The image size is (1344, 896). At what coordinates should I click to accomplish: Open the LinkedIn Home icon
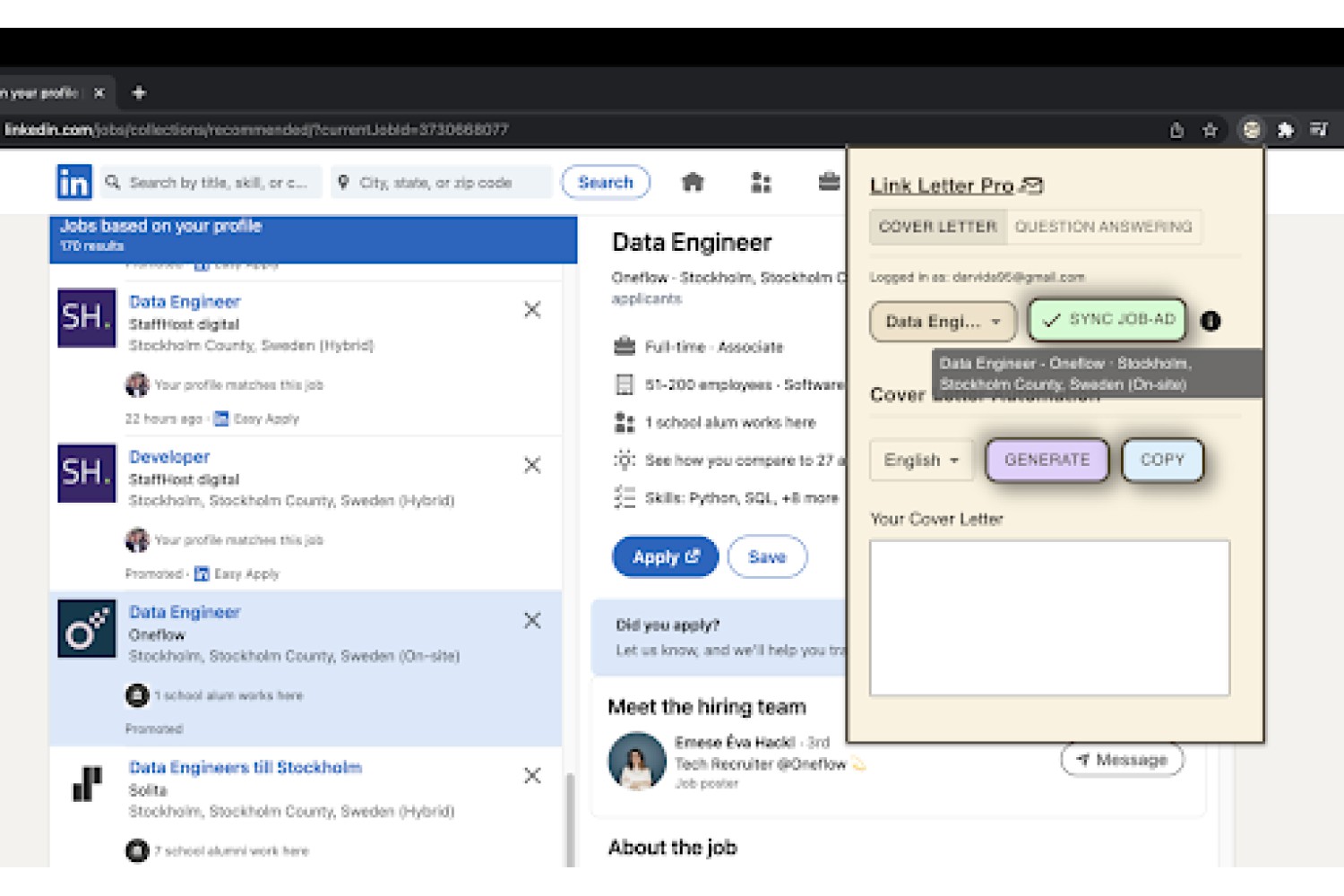click(693, 182)
